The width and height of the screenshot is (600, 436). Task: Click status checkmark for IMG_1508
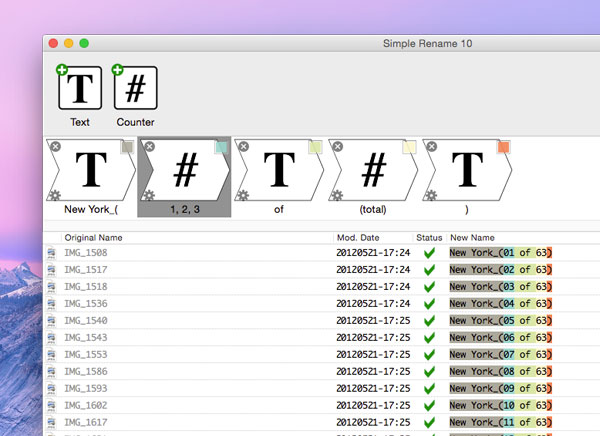(x=429, y=253)
